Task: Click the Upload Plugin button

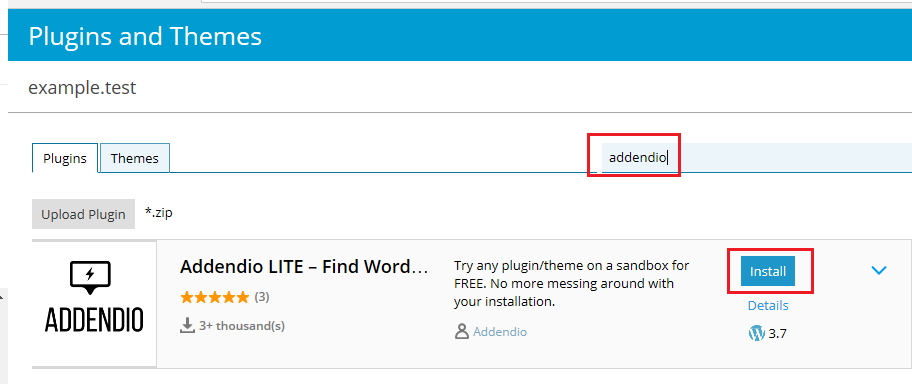Action: point(83,214)
